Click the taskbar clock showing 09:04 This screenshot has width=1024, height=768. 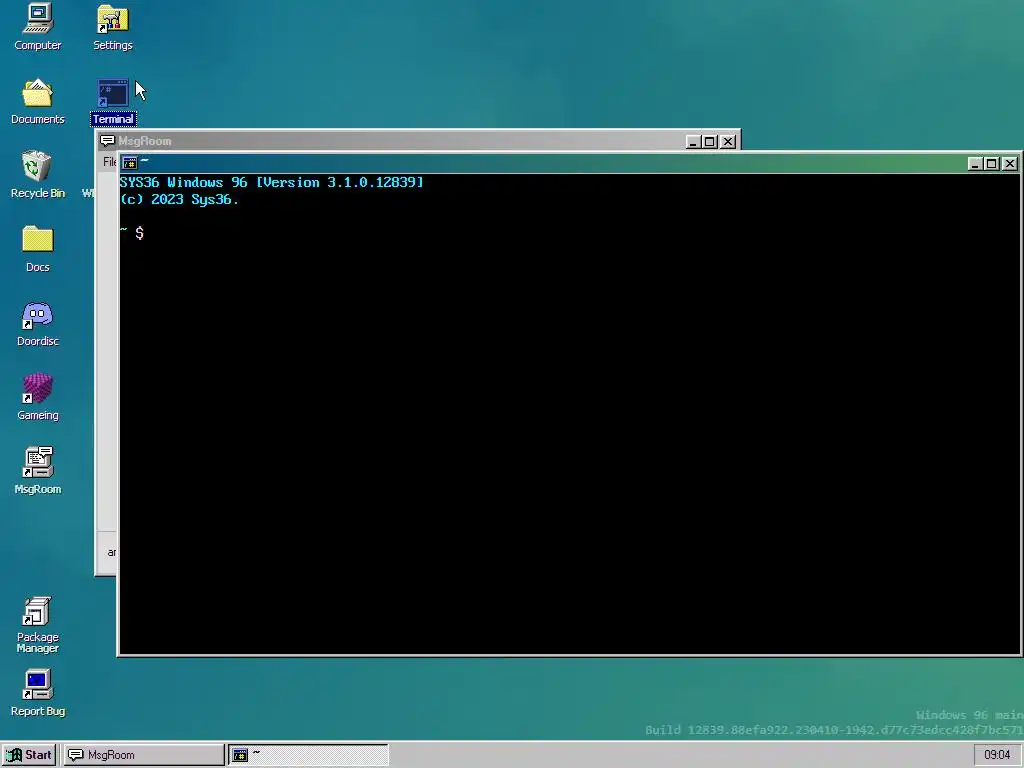[x=997, y=755]
